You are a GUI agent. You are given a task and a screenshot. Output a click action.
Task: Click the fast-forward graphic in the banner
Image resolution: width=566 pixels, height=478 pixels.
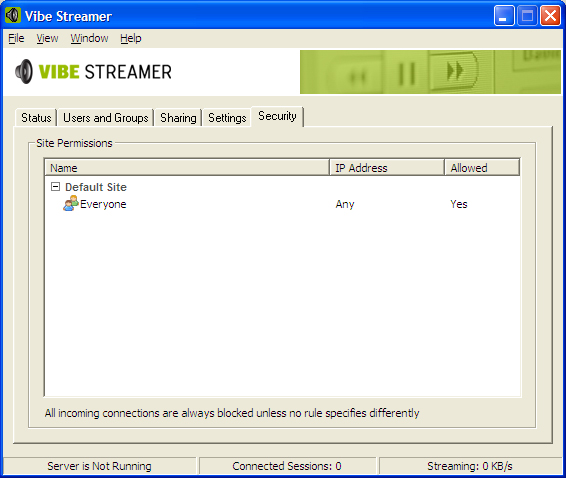tap(454, 70)
